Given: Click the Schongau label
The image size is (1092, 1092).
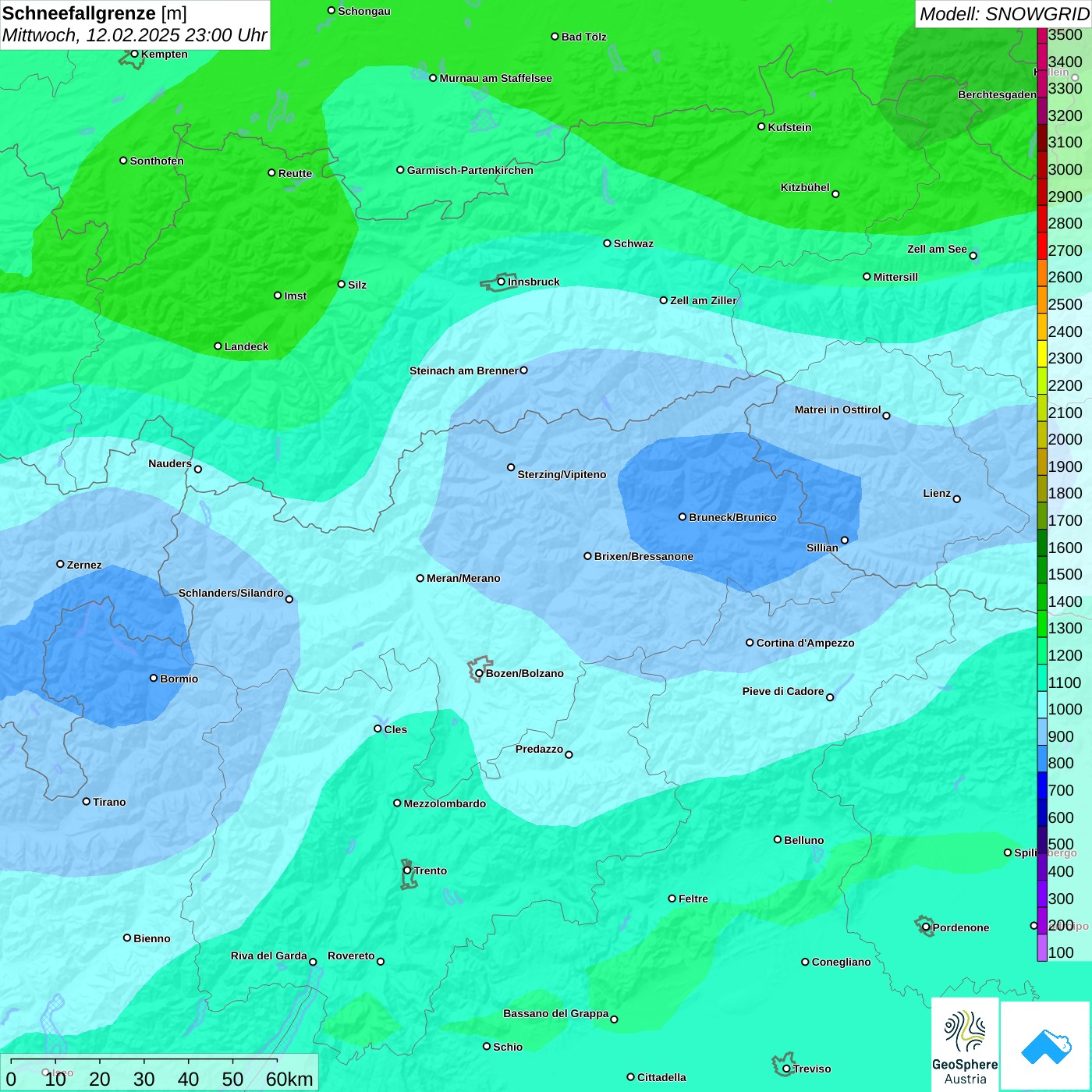Looking at the screenshot, I should tap(364, 11).
